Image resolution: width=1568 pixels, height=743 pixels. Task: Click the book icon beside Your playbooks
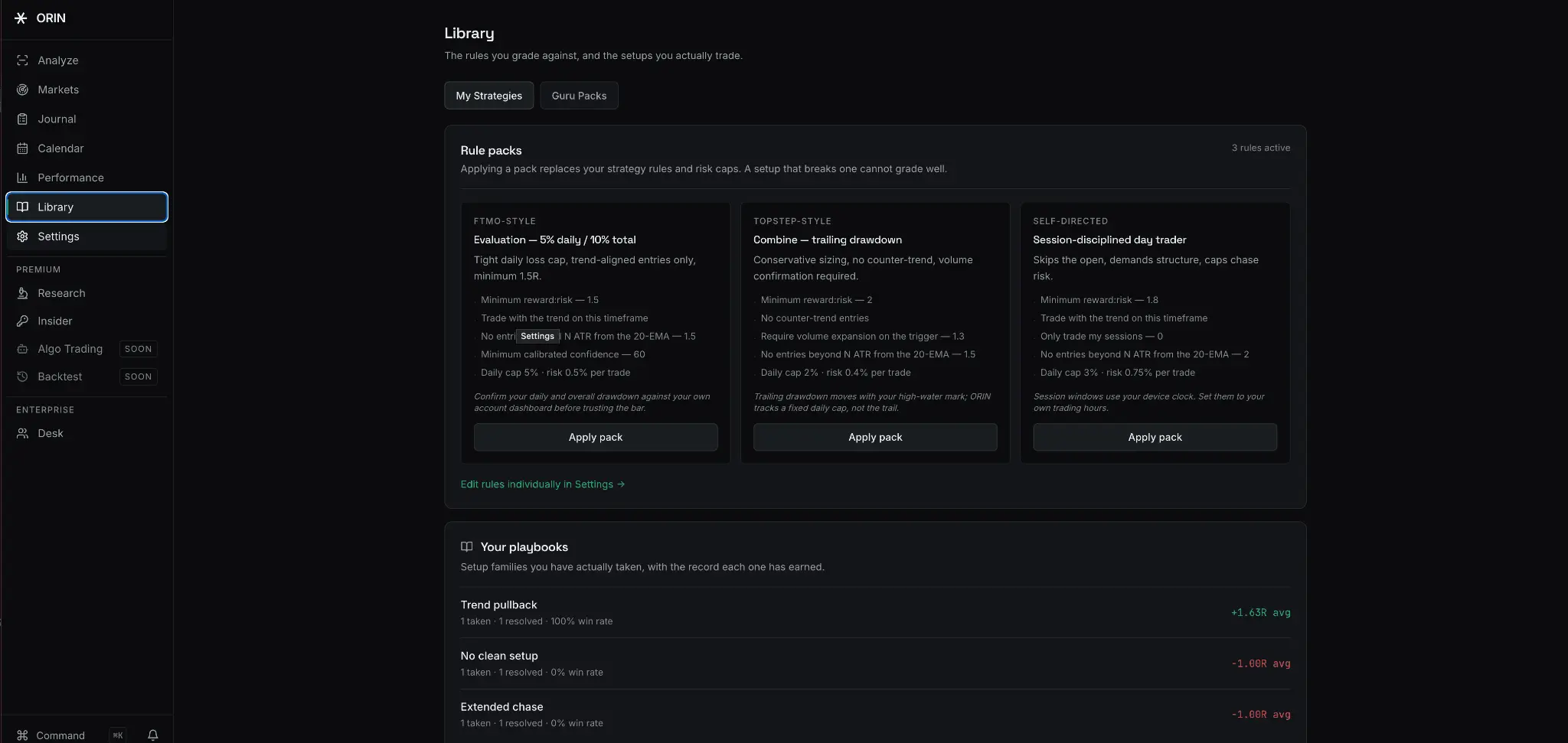[467, 546]
